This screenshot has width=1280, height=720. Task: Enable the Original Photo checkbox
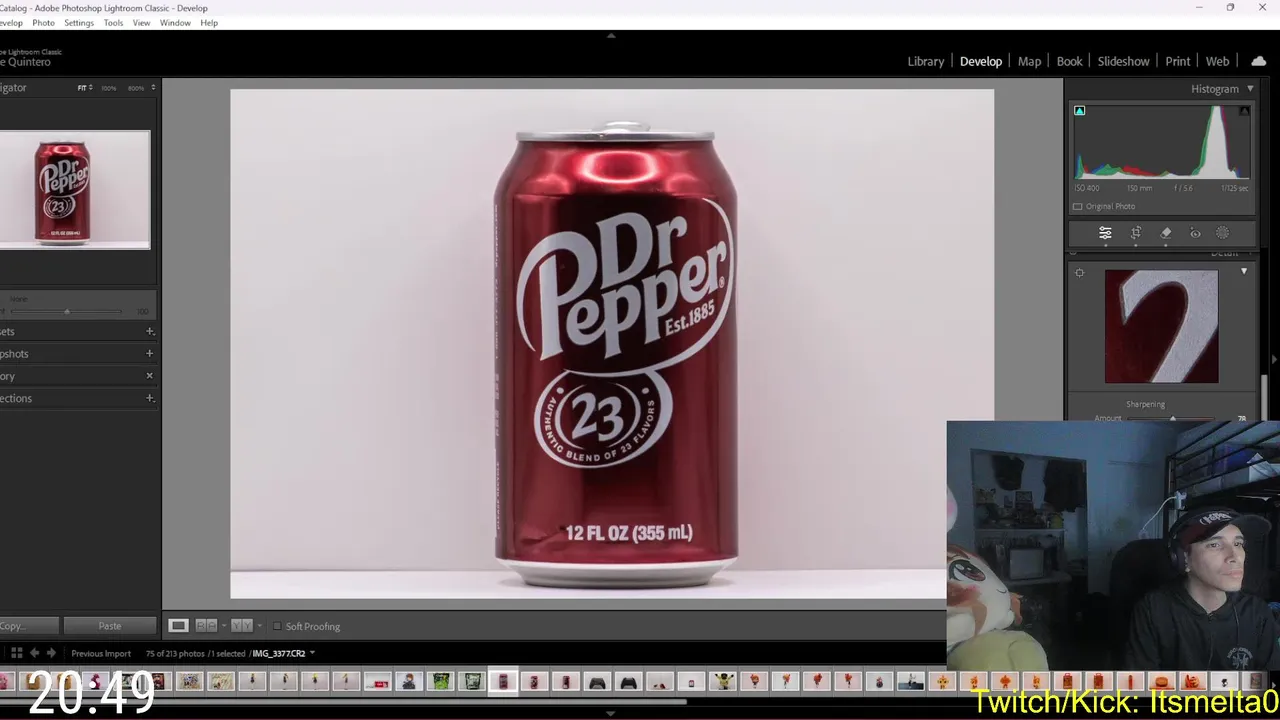click(x=1078, y=206)
